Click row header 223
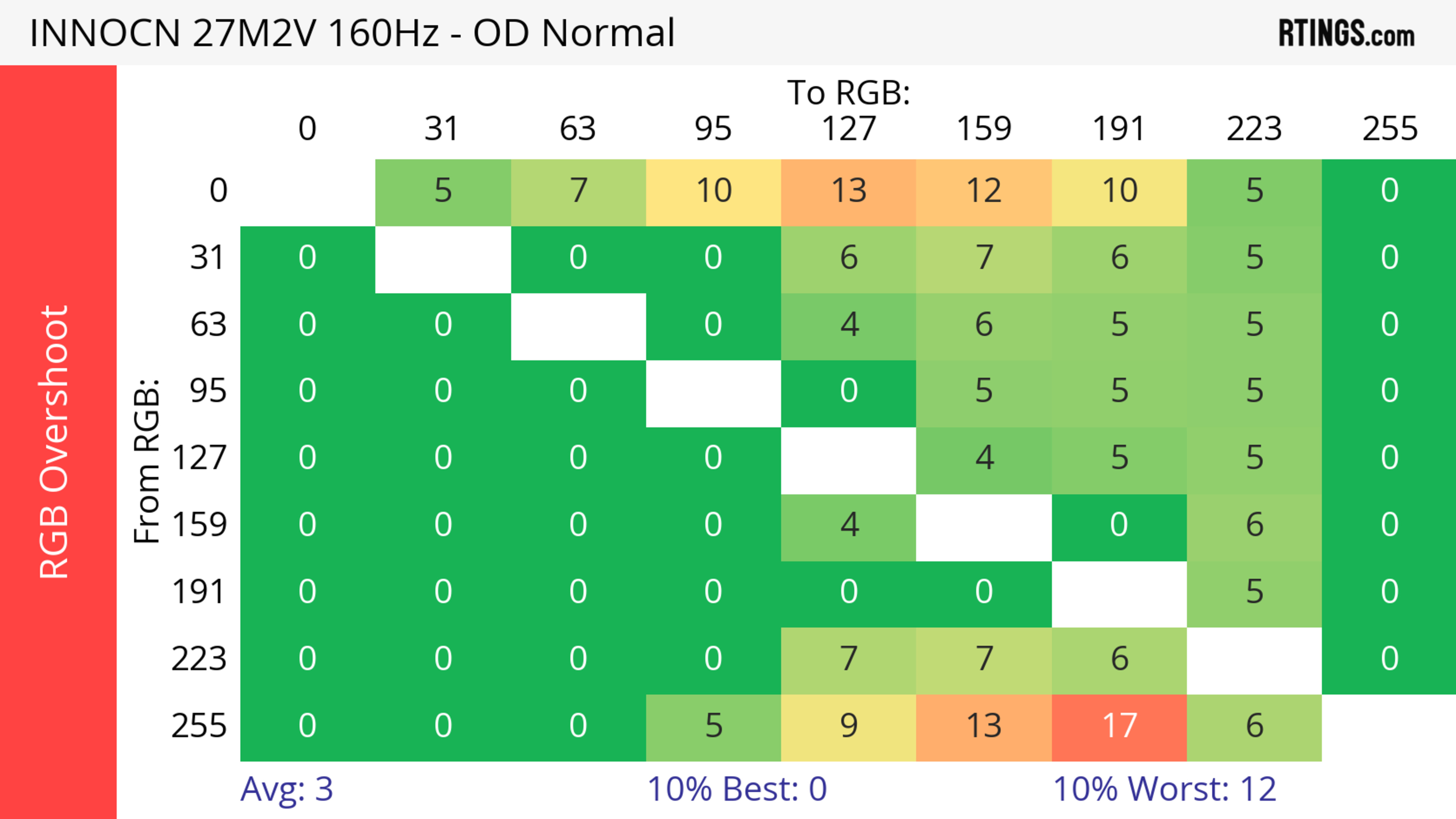The image size is (1456, 819). 199,659
